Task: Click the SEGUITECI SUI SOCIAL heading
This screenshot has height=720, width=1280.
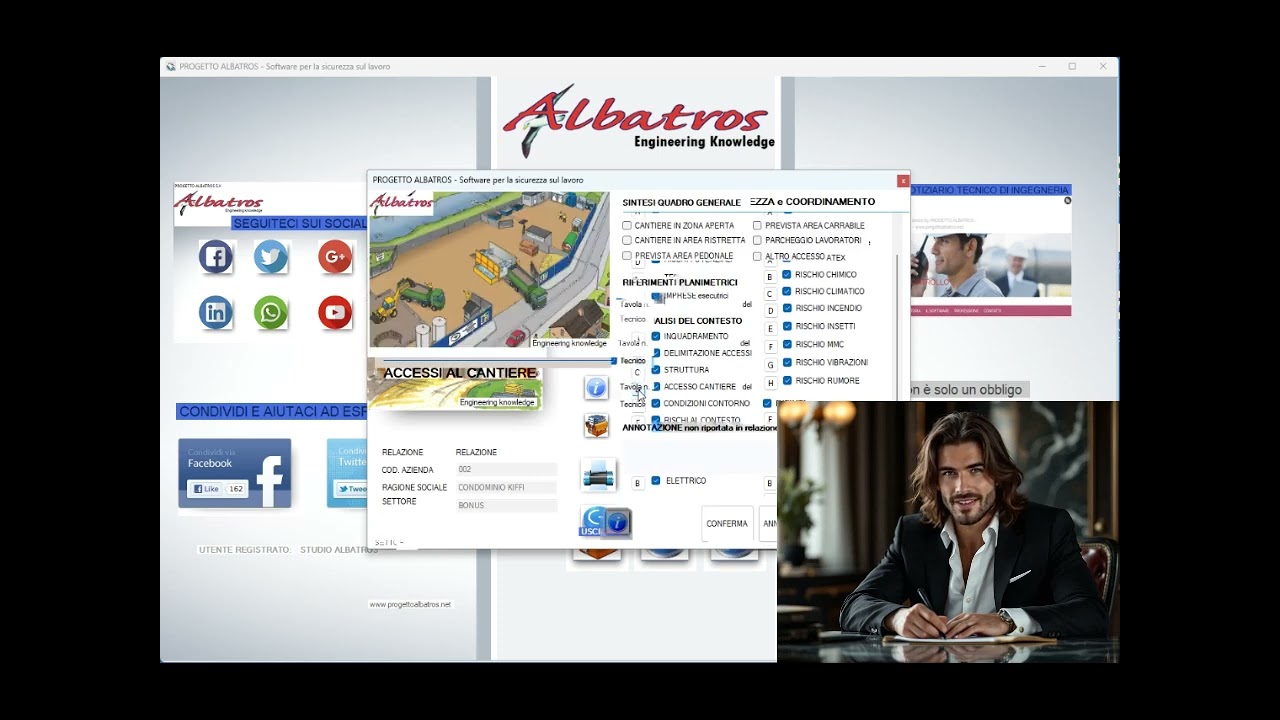Action: (300, 223)
